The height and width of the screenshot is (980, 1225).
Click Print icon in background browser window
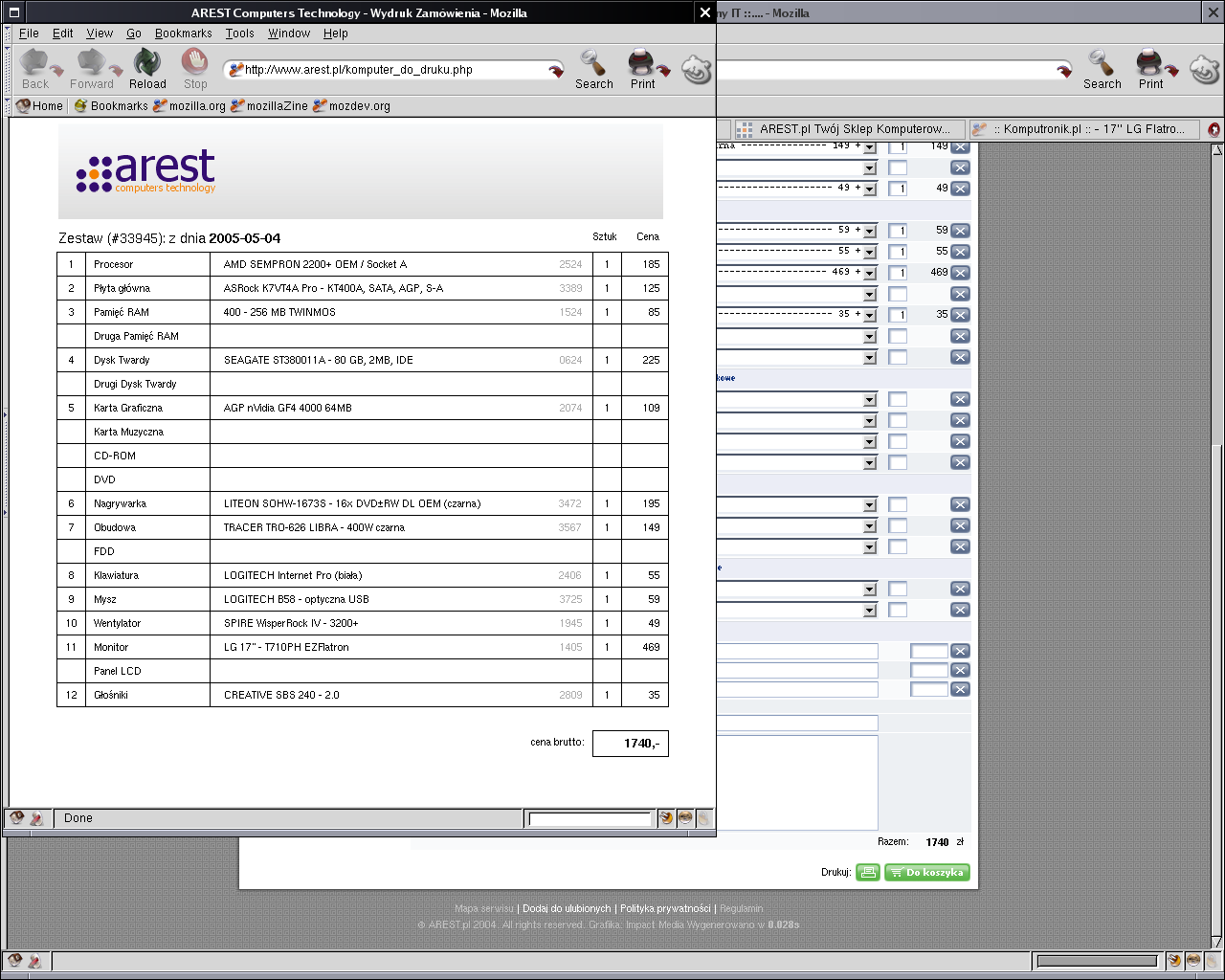click(x=1150, y=69)
